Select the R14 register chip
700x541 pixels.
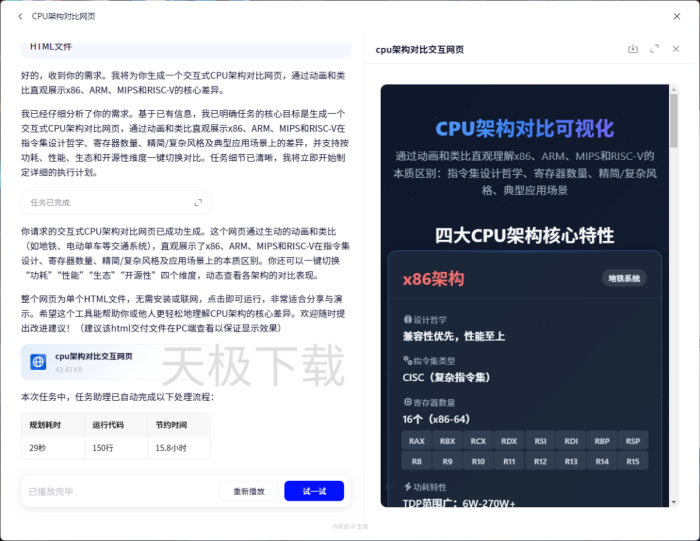coord(602,461)
